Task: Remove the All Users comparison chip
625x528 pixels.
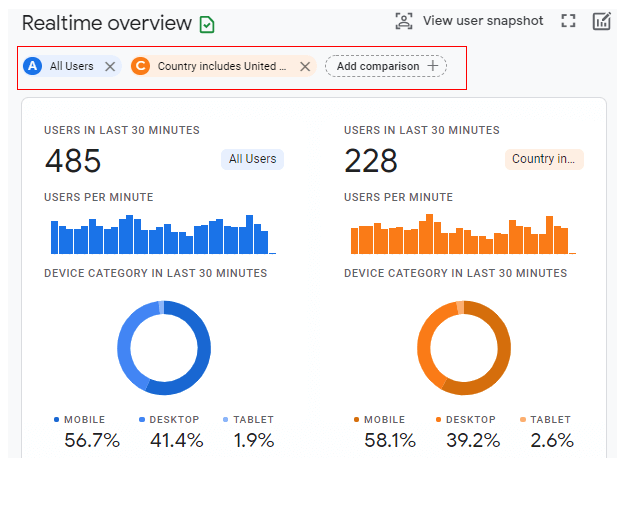Action: [110, 66]
